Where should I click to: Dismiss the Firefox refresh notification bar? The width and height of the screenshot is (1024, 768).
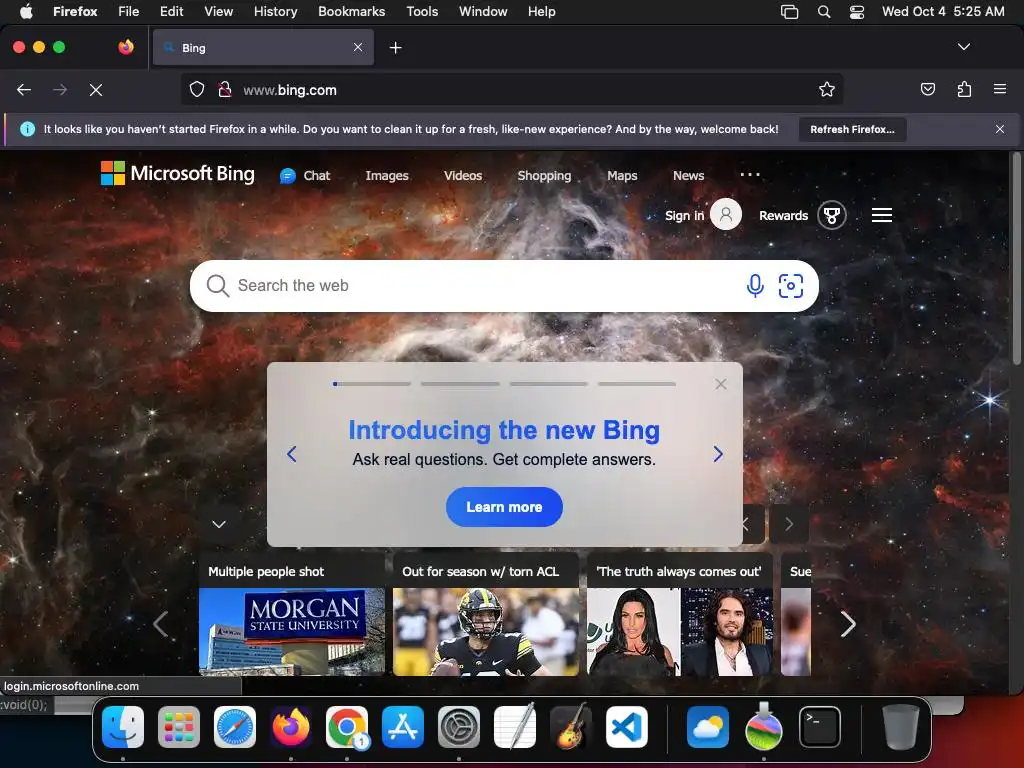1000,129
